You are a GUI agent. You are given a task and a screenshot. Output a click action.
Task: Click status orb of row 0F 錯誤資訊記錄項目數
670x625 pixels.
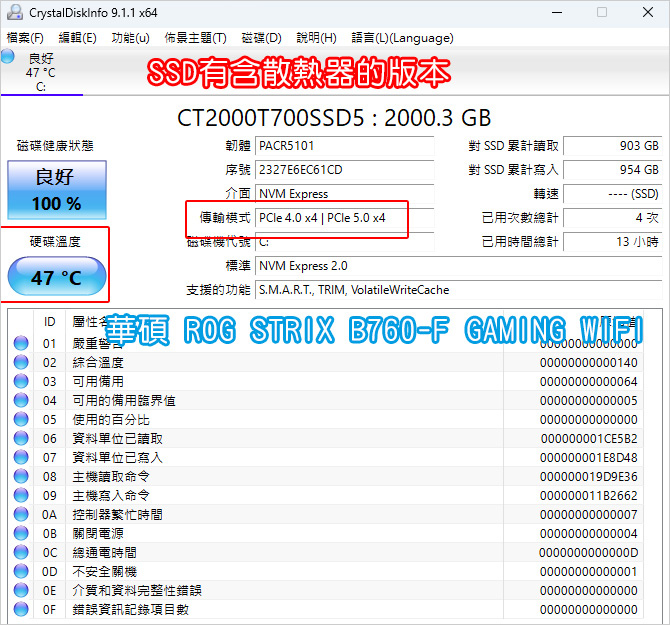[21, 609]
